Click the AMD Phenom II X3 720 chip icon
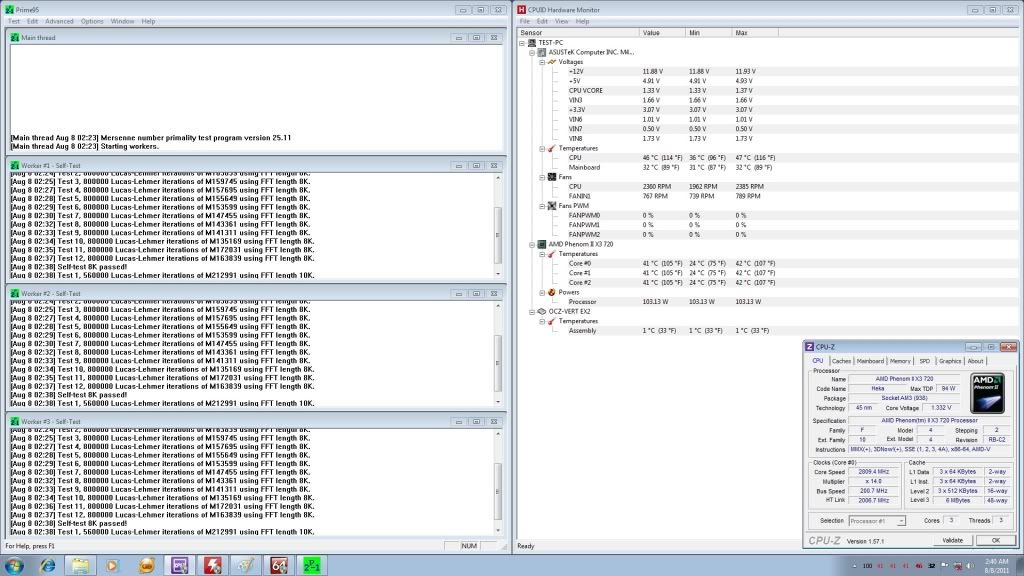Image resolution: width=1024 pixels, height=576 pixels. coord(541,244)
